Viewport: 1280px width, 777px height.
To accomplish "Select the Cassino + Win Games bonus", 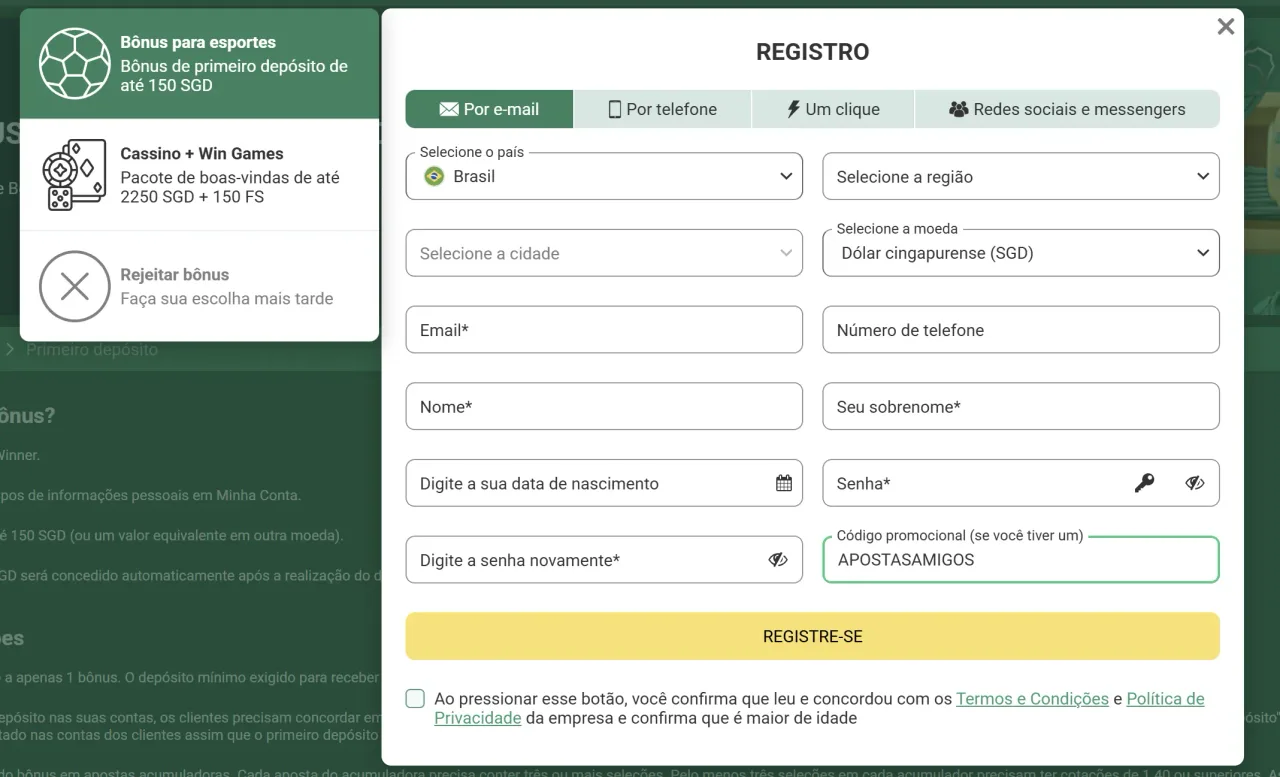I will click(199, 175).
